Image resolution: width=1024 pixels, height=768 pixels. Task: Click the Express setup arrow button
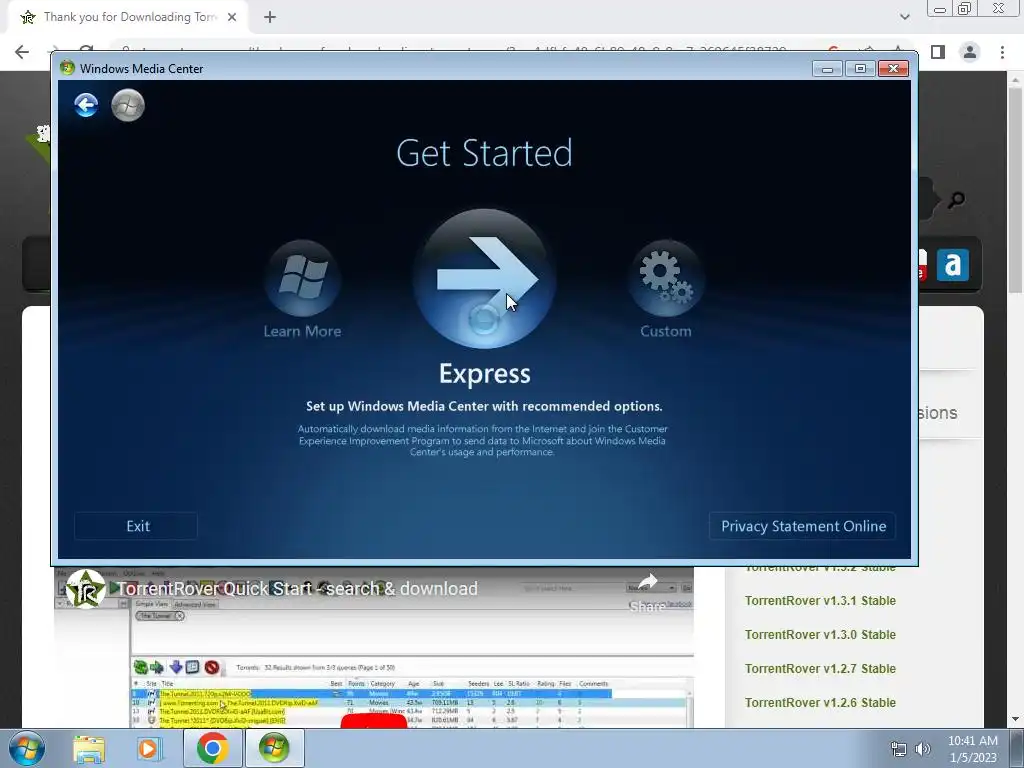(485, 280)
